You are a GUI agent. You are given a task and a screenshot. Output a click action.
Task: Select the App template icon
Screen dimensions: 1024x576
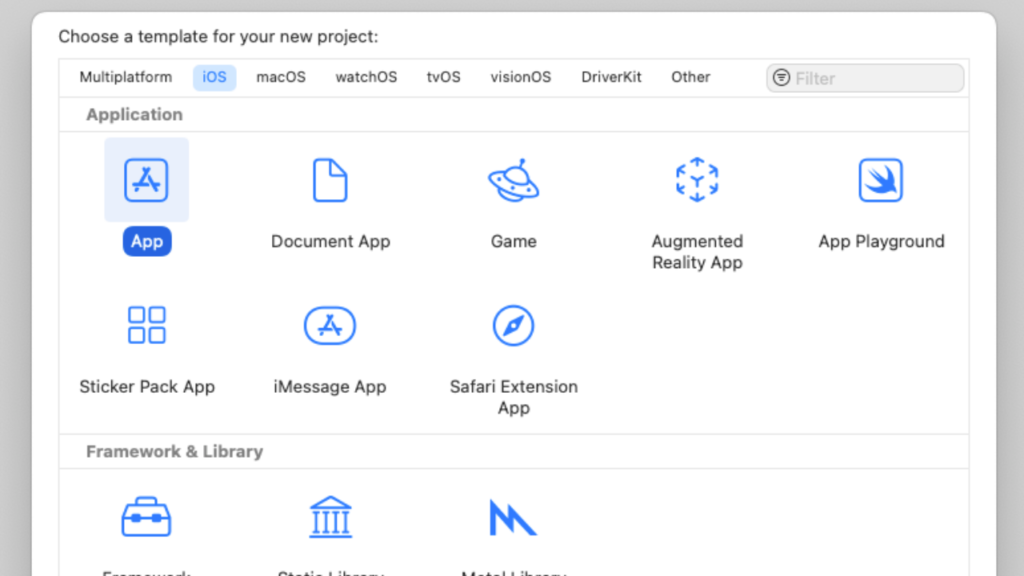pos(146,180)
